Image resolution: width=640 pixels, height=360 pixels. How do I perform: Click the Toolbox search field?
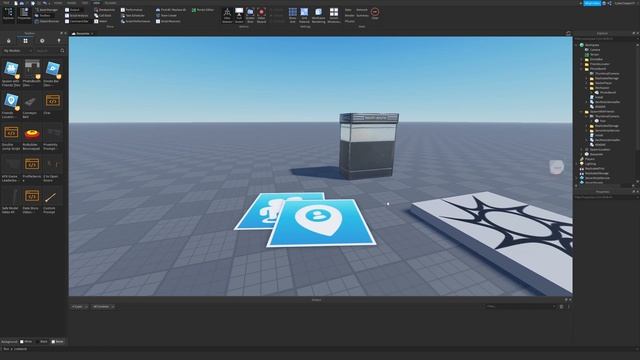click(46, 51)
